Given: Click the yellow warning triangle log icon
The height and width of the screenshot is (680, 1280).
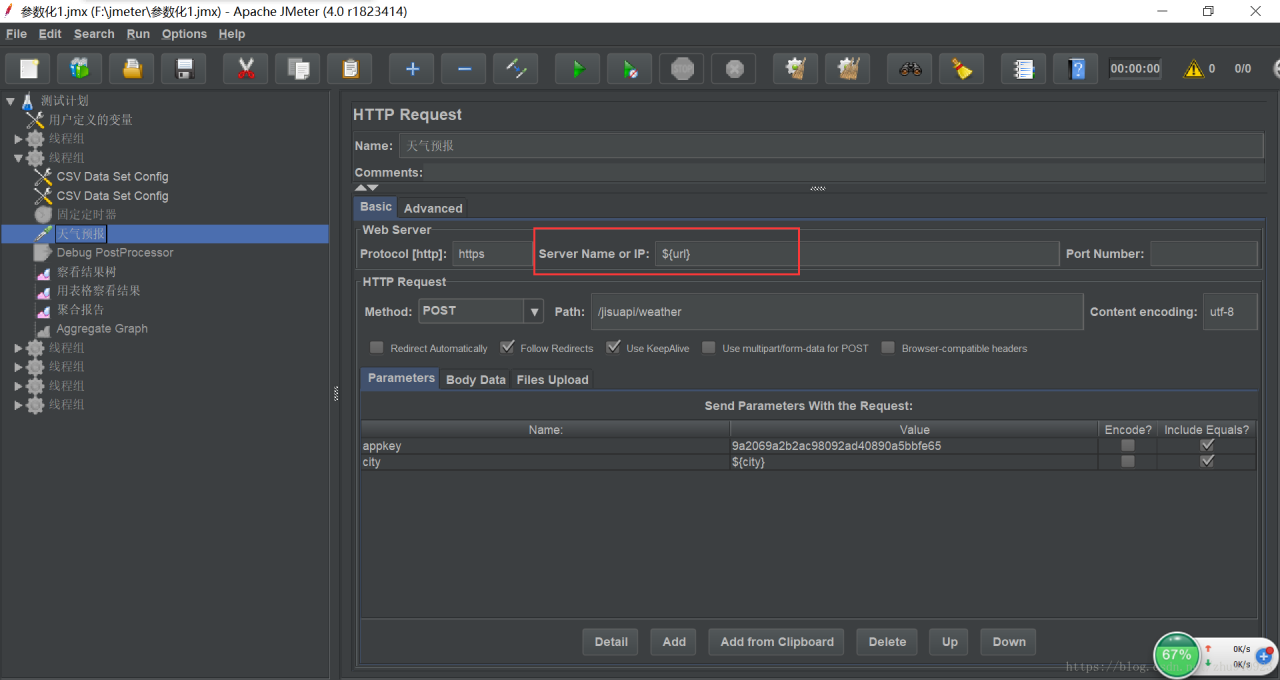Looking at the screenshot, I should coord(1193,69).
